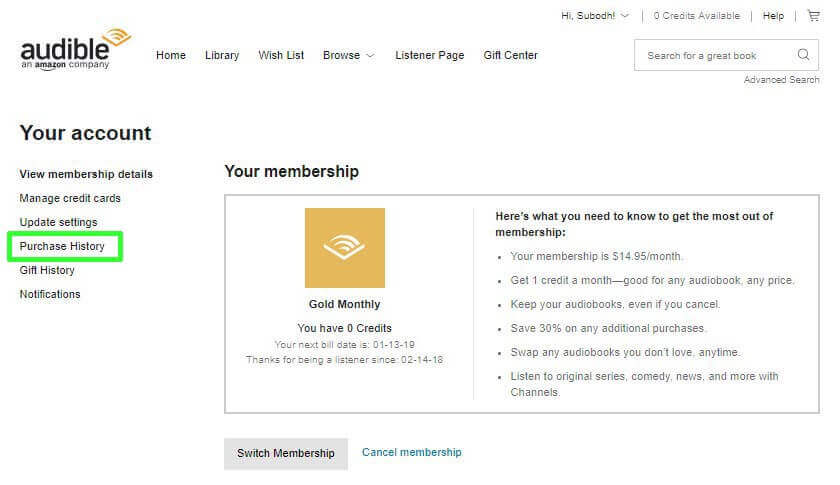Open Notifications settings link

point(50,294)
